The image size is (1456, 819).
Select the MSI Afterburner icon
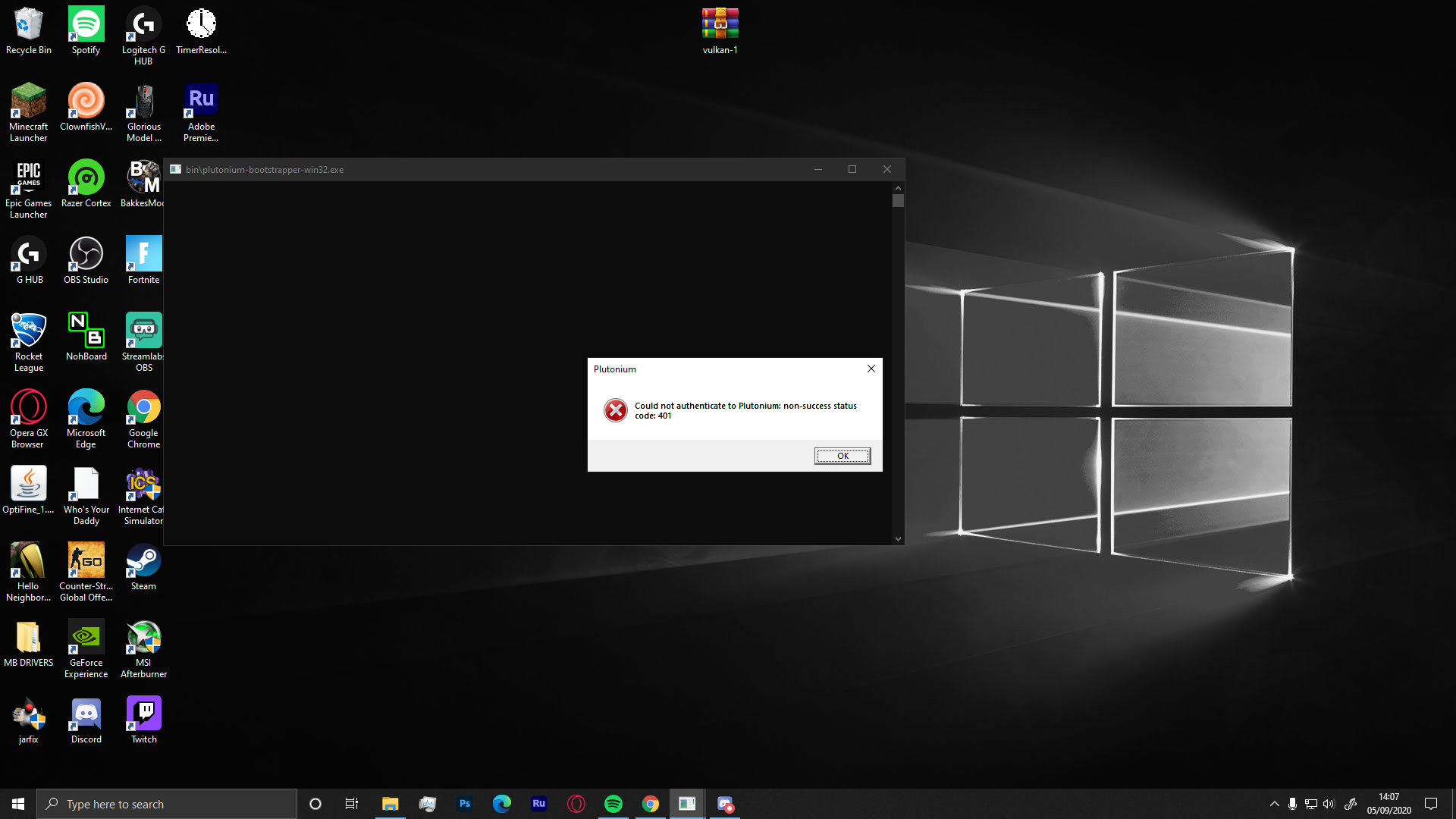click(143, 649)
